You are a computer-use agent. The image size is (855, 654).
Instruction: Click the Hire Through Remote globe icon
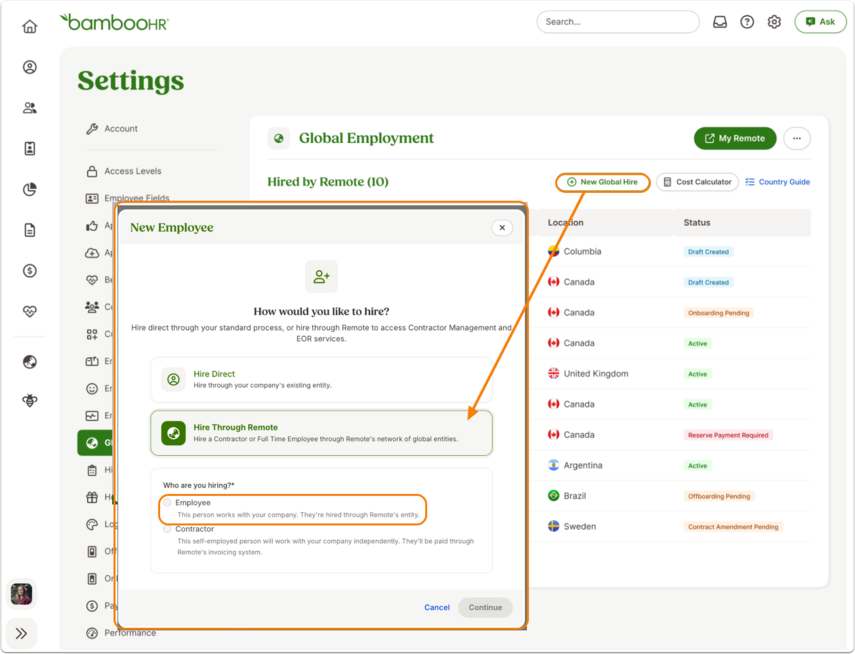[173, 433]
